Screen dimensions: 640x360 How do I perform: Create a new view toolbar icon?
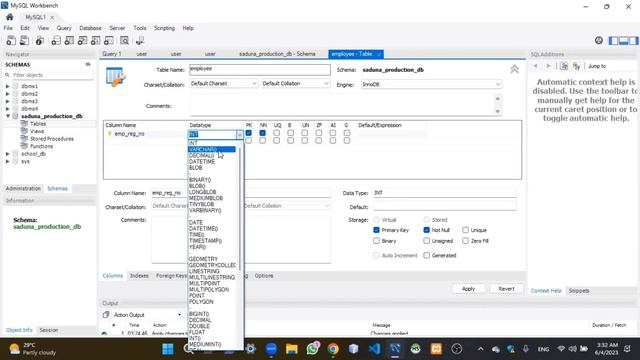[82, 40]
